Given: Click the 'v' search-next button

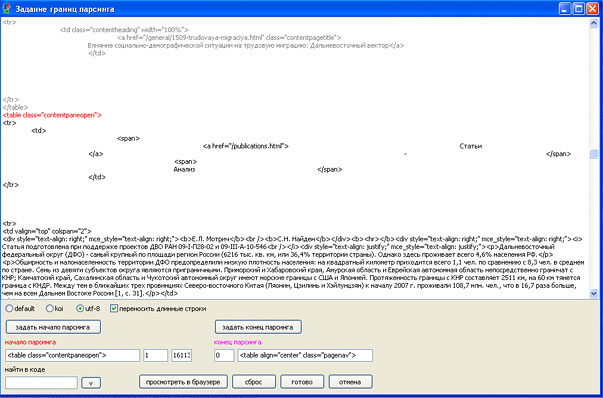Looking at the screenshot, I should click(91, 383).
